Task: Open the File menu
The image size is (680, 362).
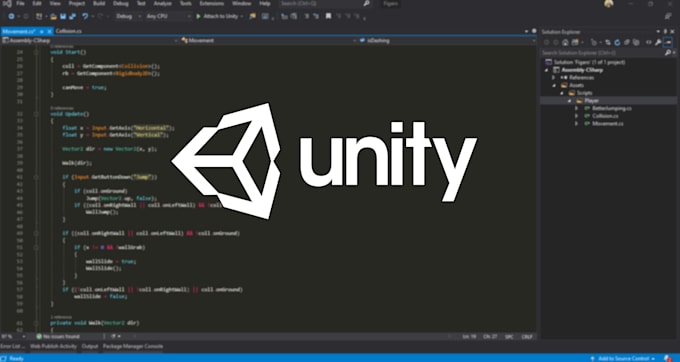Action: 20,3
